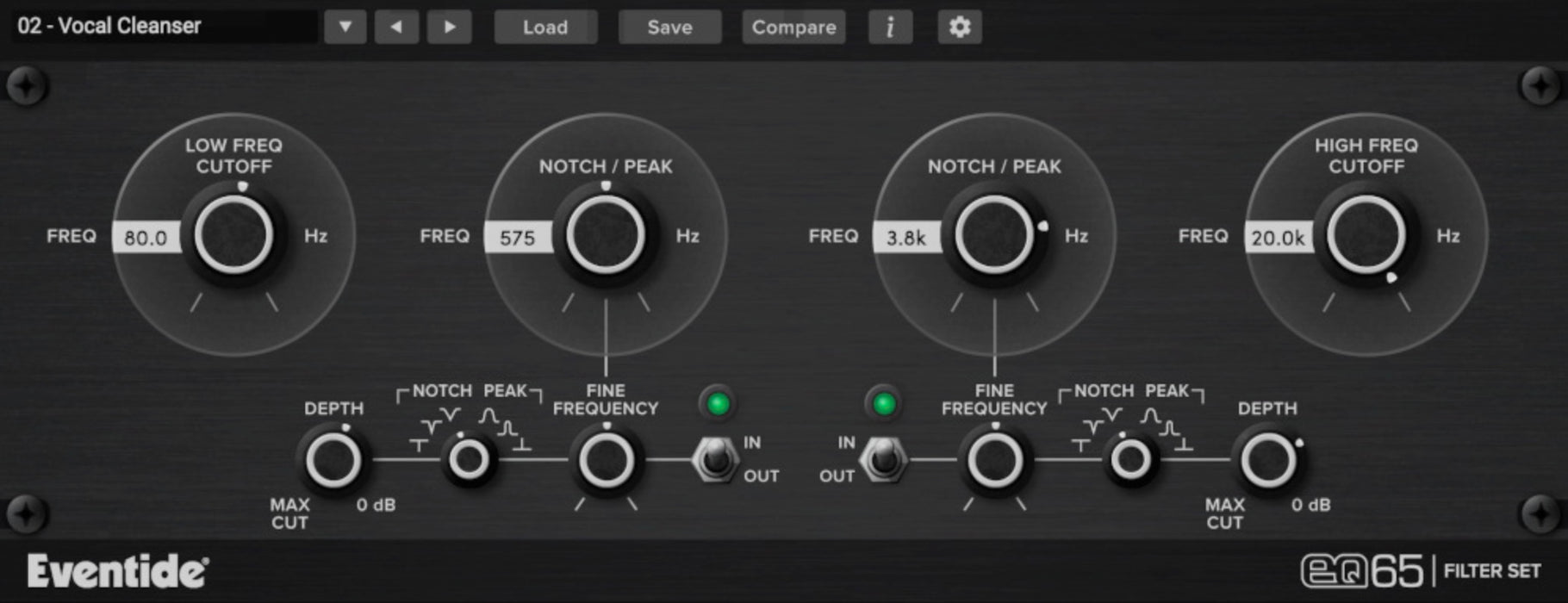Toggle the left notch/peak IN/OUT switch
This screenshot has height=603, width=1568.
[714, 459]
